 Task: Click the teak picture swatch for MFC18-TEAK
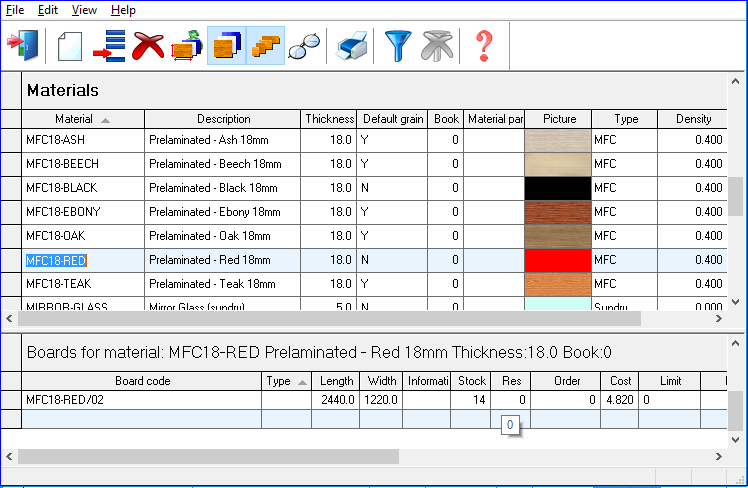pyautogui.click(x=558, y=284)
